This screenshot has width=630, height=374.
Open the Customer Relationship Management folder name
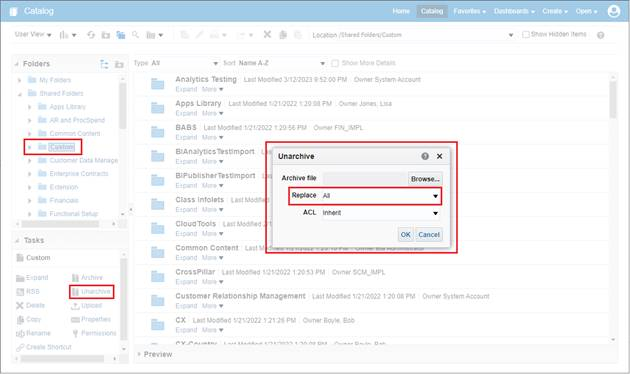click(240, 296)
